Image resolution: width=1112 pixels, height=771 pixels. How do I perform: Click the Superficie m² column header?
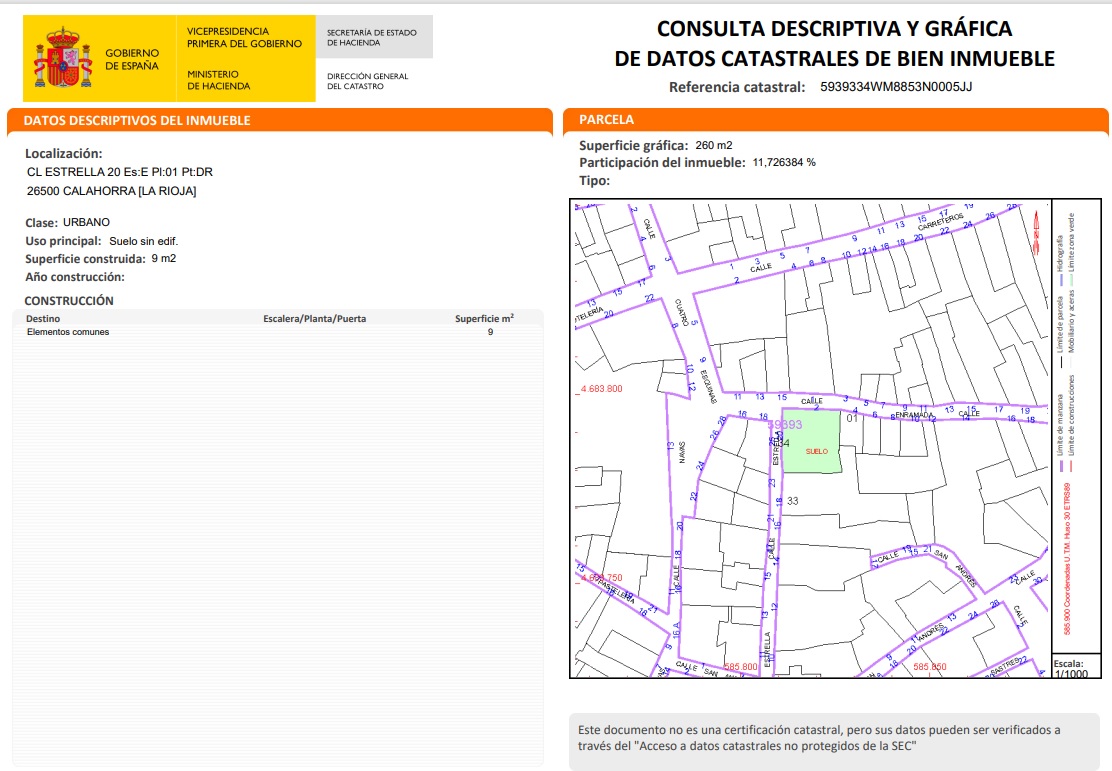tap(484, 319)
